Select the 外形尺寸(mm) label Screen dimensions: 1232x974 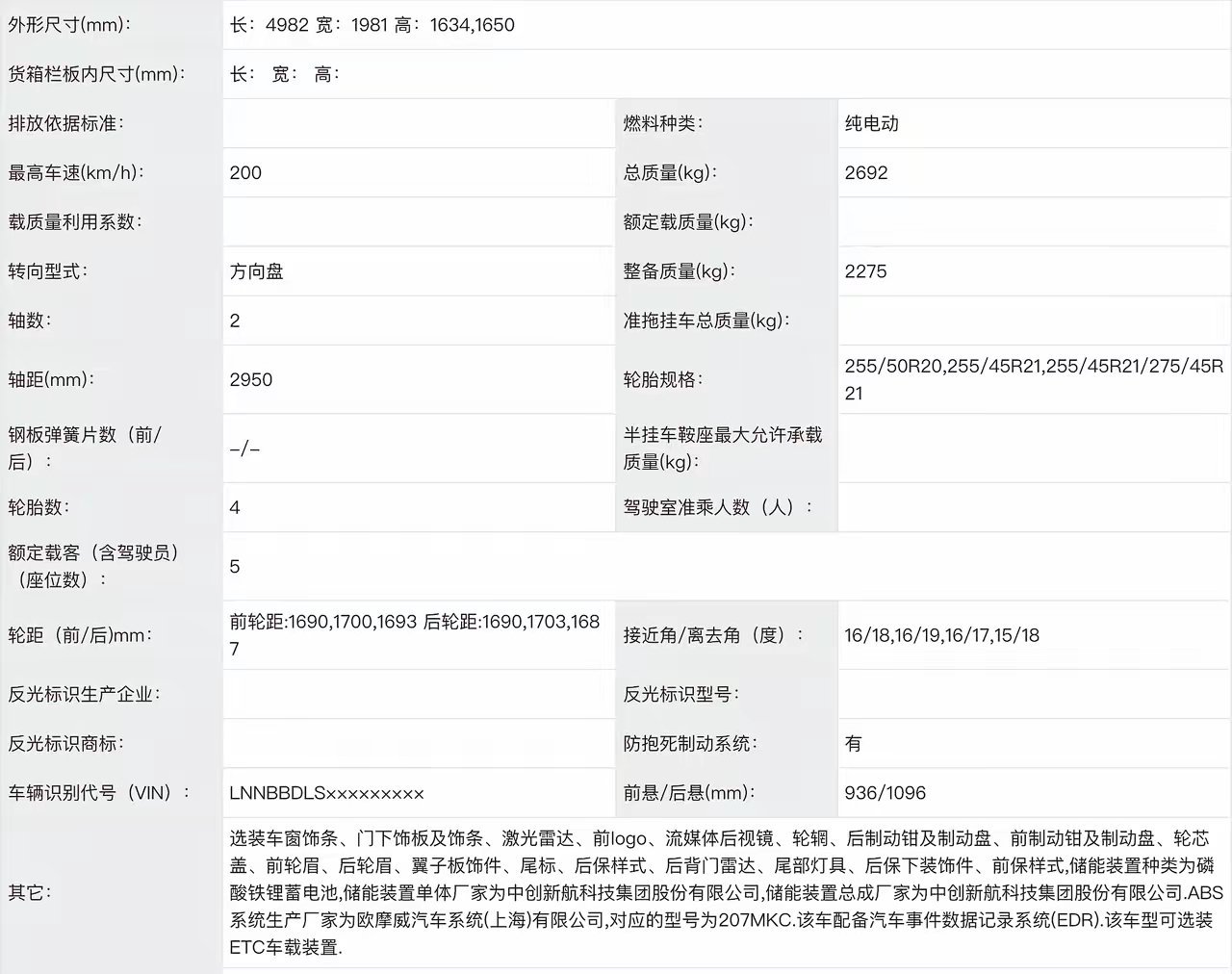pyautogui.click(x=69, y=25)
